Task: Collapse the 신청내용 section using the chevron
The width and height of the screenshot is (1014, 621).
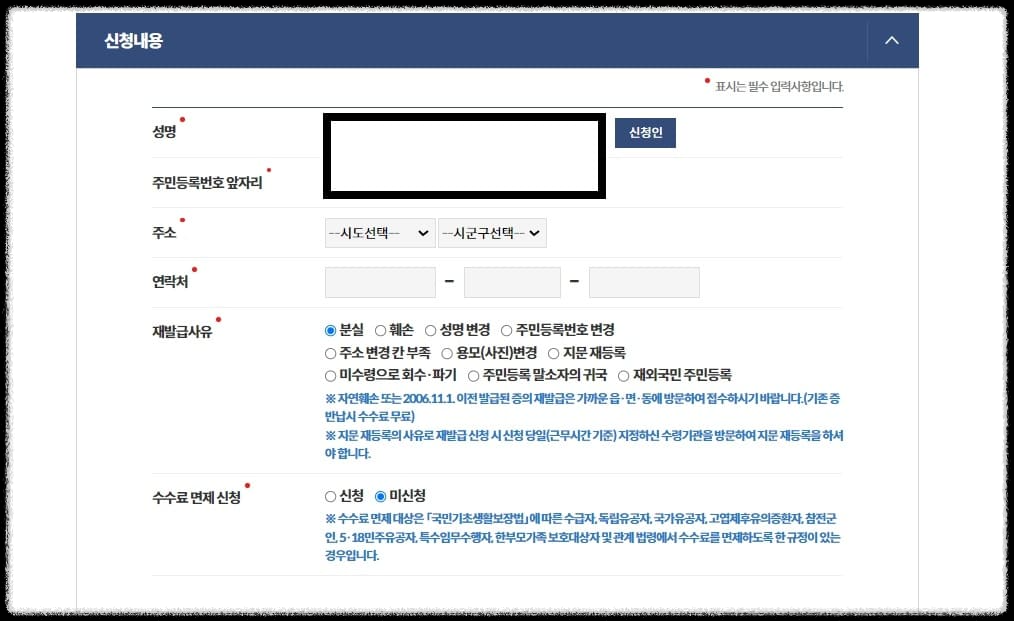Action: pyautogui.click(x=890, y=40)
